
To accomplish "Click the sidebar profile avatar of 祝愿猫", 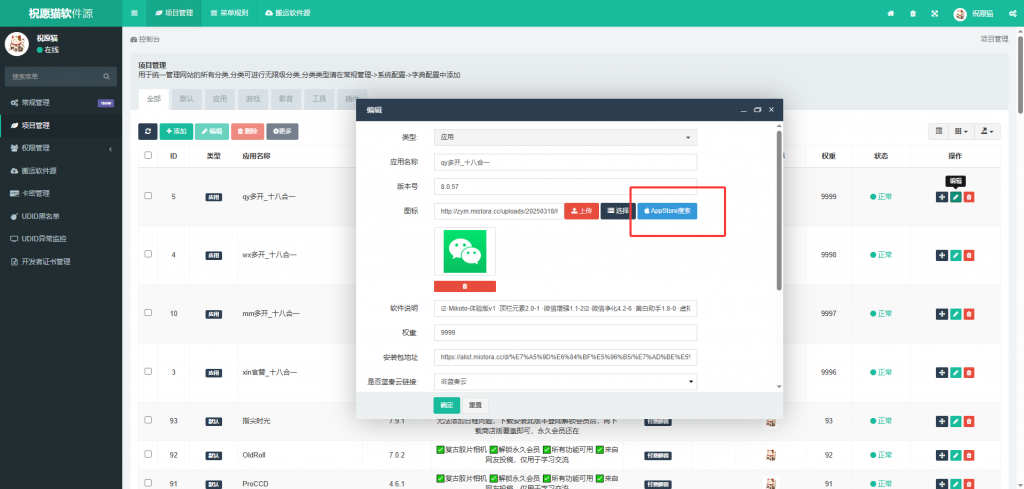I will click(16, 43).
